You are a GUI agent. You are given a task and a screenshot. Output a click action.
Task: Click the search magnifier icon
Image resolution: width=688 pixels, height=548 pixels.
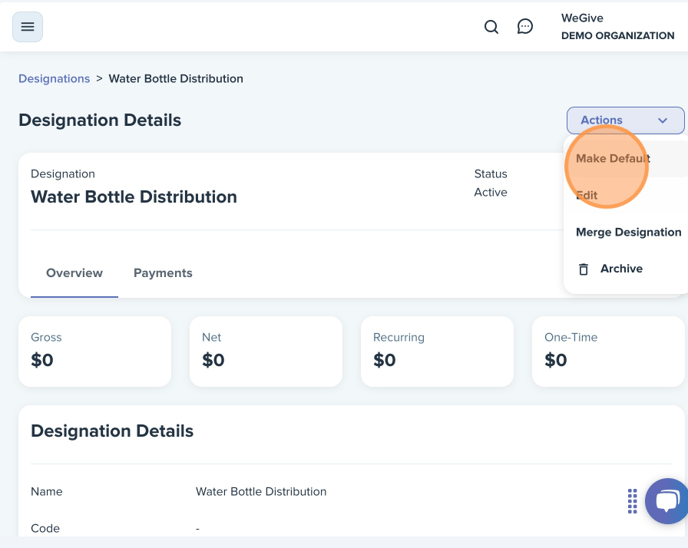[x=491, y=27]
